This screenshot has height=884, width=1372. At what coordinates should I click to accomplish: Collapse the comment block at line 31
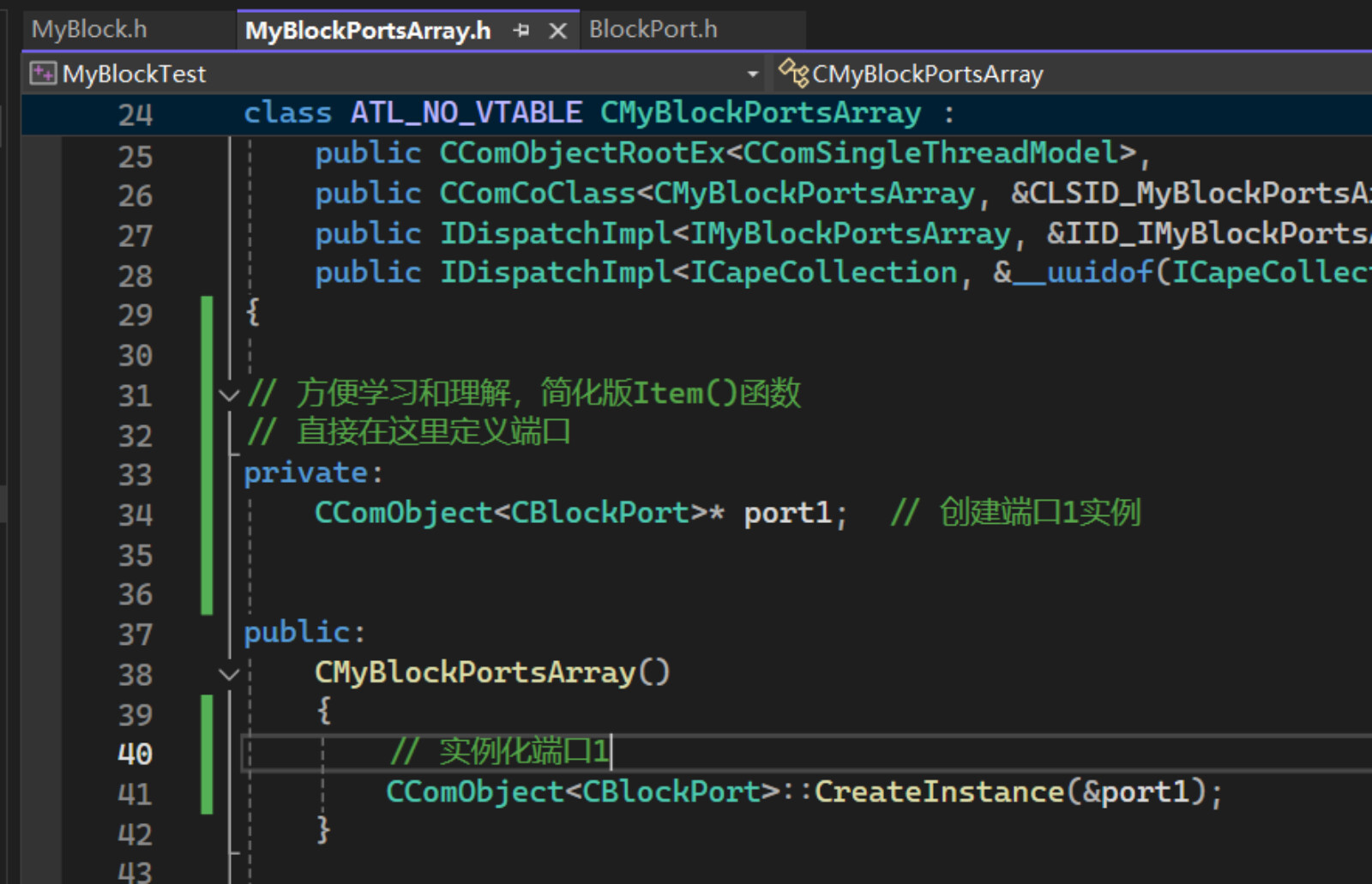[x=229, y=395]
